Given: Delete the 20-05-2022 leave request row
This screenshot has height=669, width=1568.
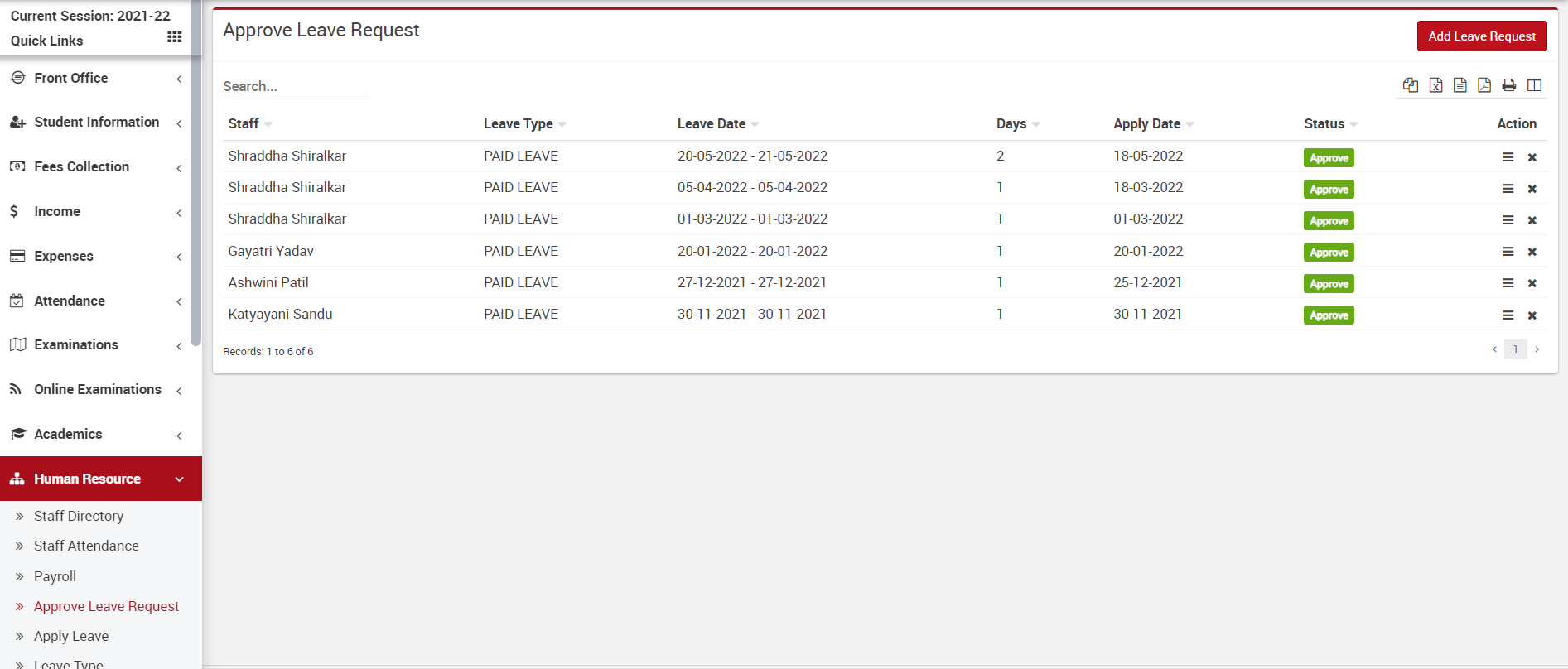Looking at the screenshot, I should coord(1532,157).
